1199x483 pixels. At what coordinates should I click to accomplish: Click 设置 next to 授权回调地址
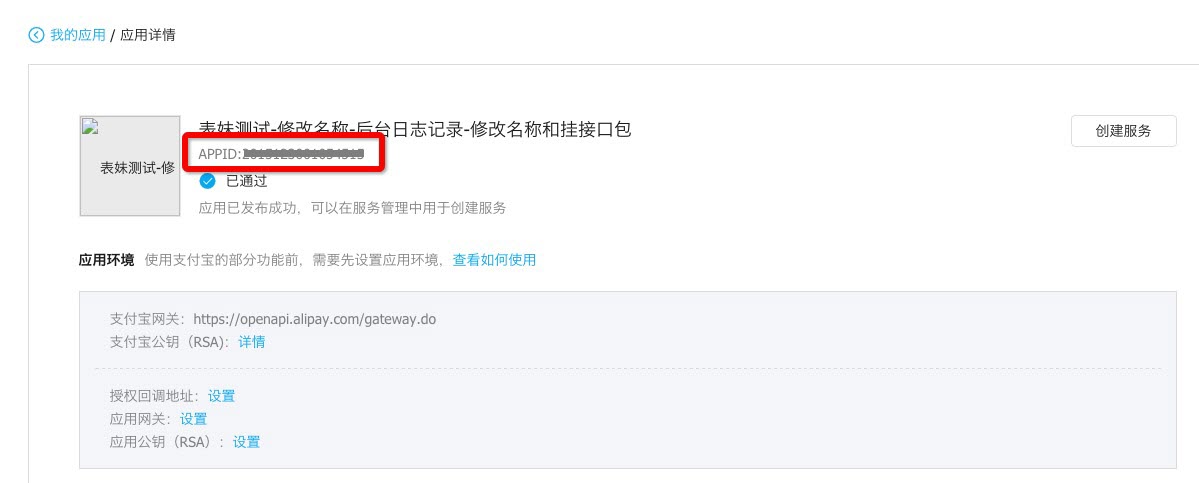coord(222,396)
